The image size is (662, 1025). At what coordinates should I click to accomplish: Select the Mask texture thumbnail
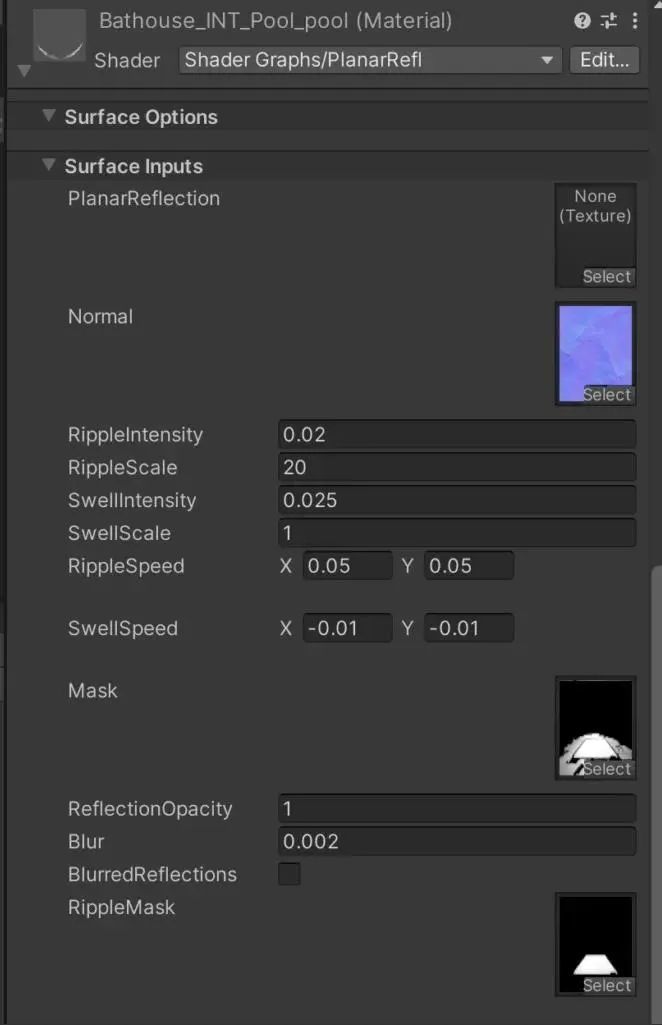595,728
